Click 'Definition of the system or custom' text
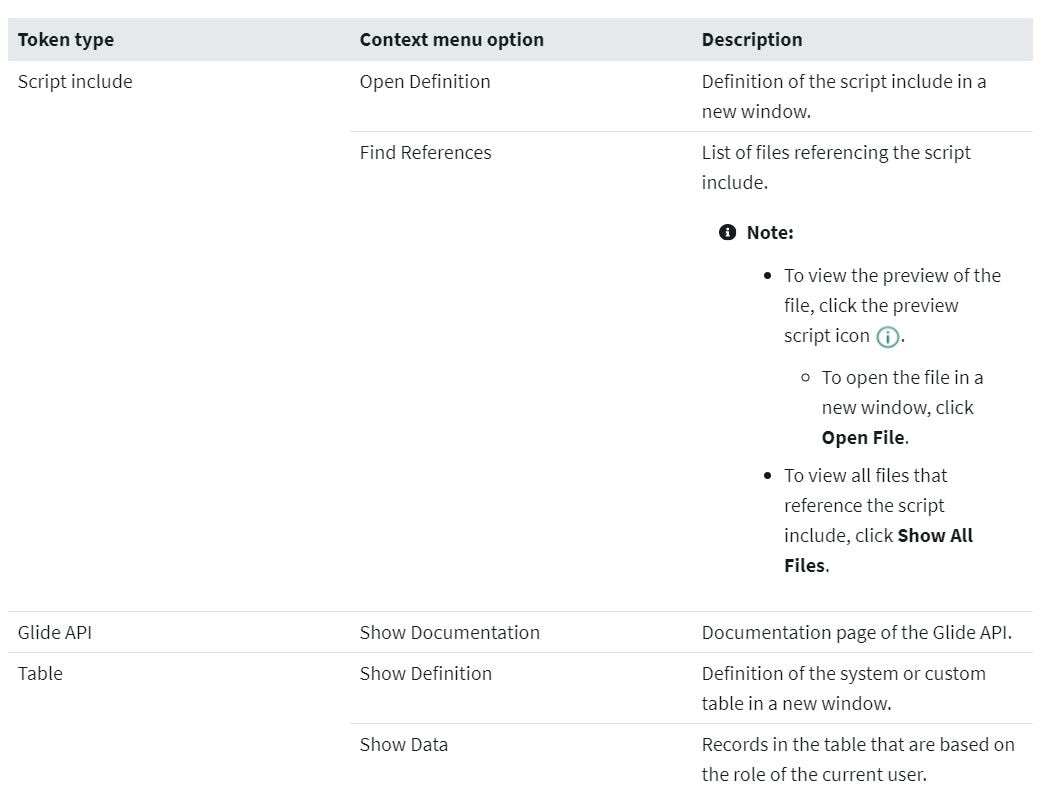 tap(844, 688)
